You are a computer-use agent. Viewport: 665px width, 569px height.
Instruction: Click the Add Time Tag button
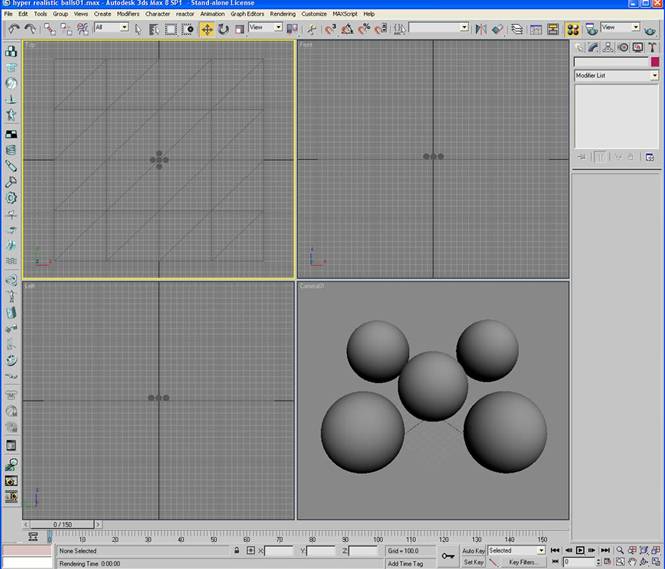click(x=405, y=563)
